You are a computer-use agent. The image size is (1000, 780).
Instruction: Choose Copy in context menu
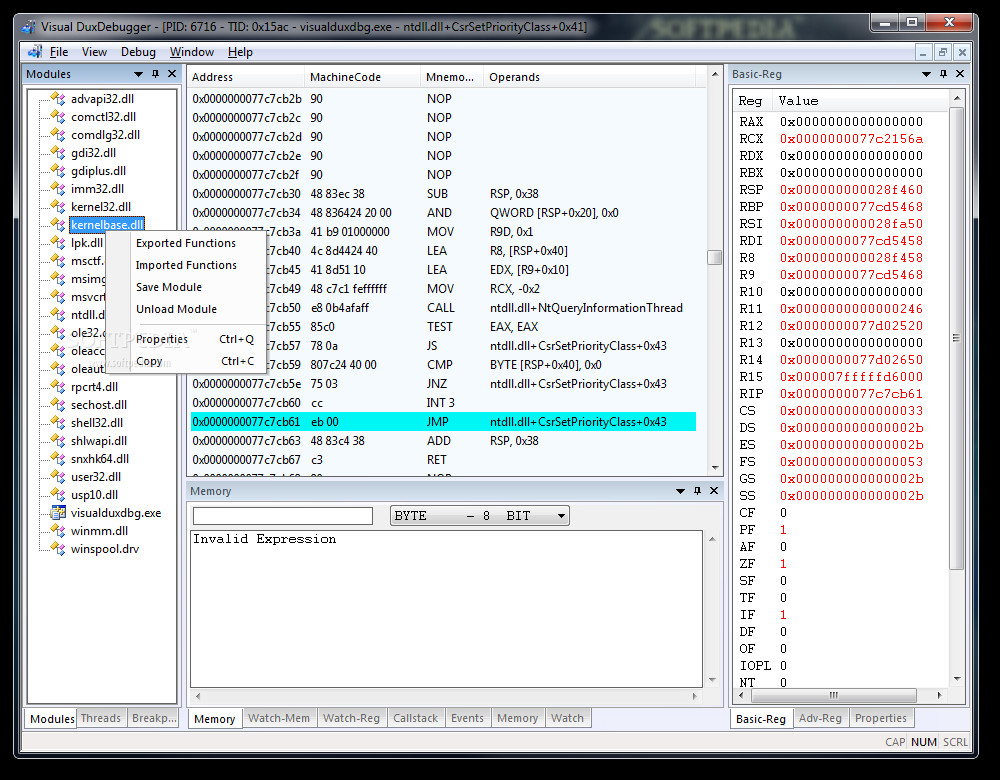pos(186,361)
